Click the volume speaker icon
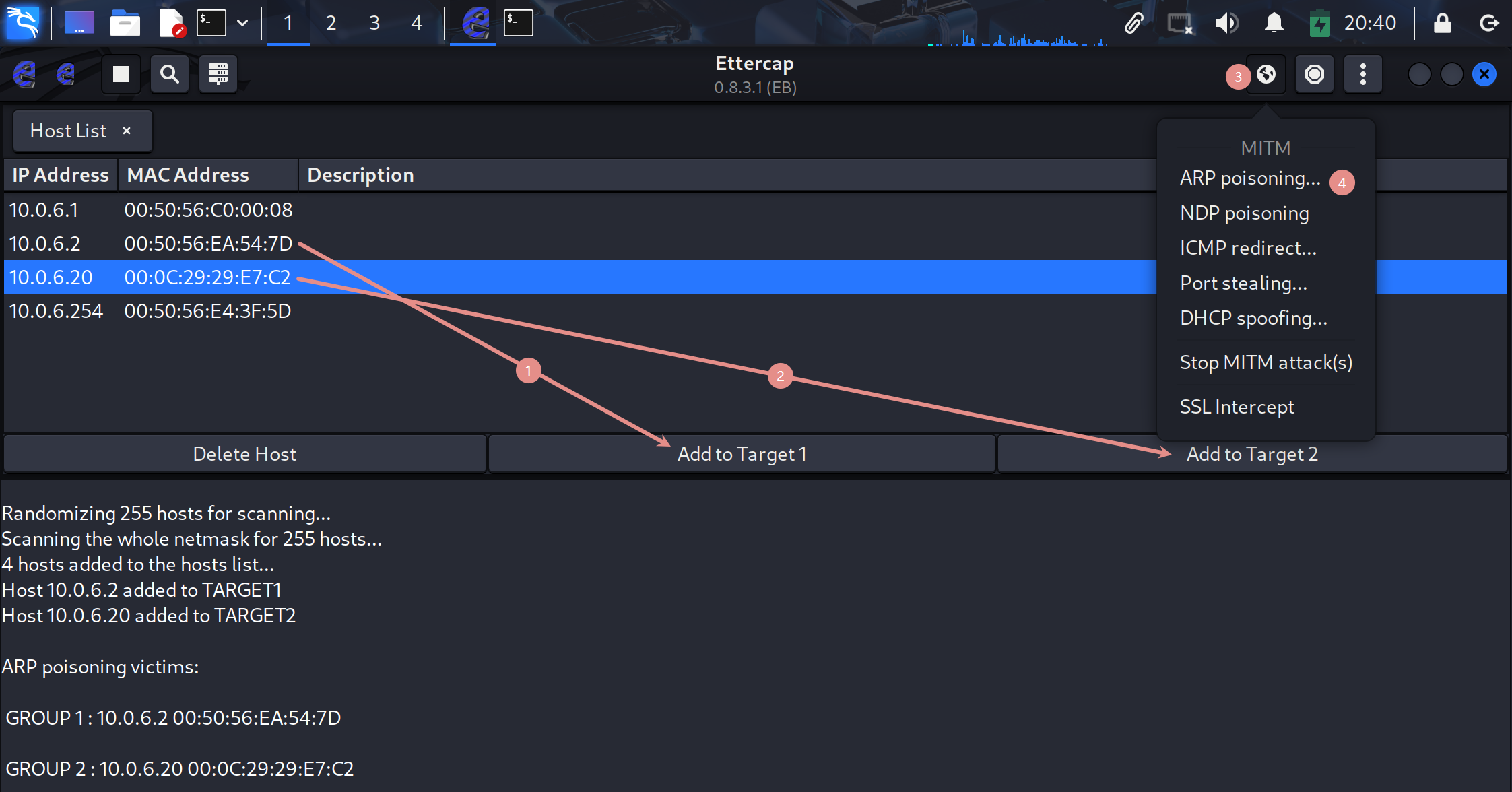 (x=1226, y=23)
